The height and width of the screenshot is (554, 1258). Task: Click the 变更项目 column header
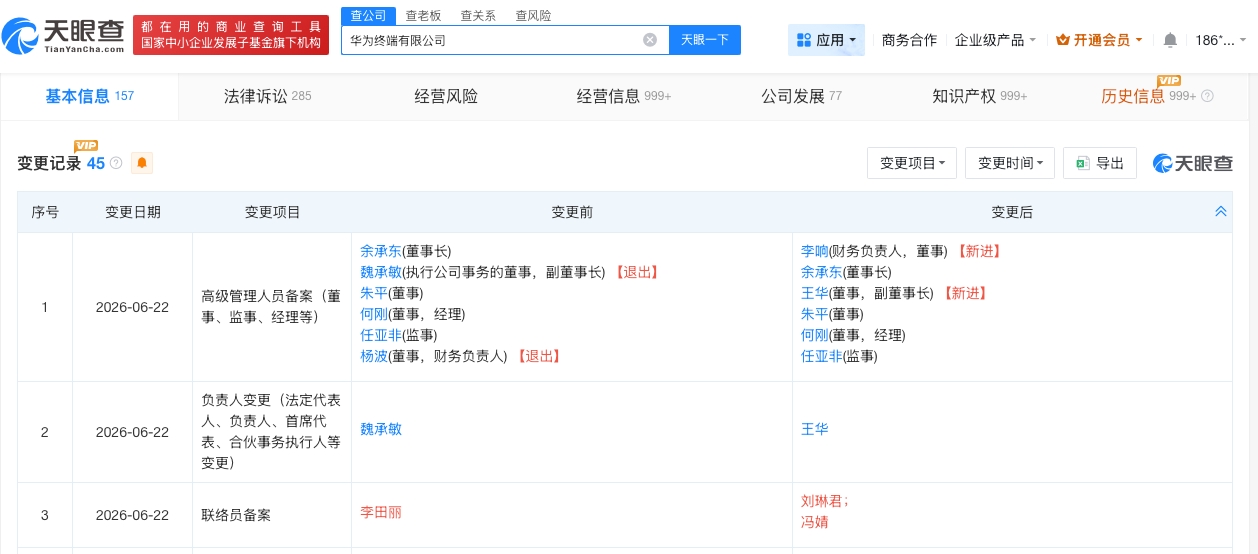(x=273, y=212)
